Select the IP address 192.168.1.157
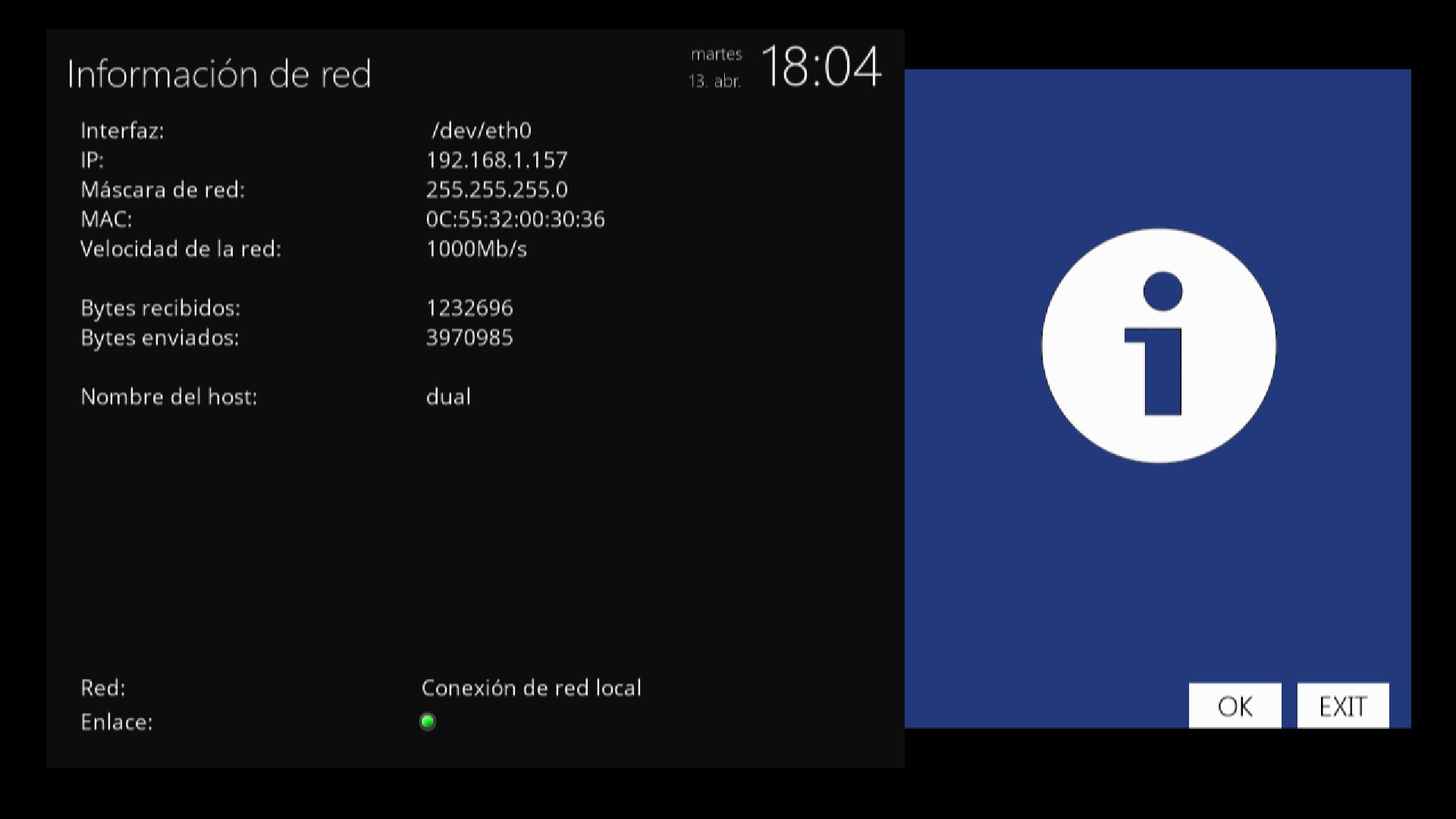 pyautogui.click(x=497, y=160)
